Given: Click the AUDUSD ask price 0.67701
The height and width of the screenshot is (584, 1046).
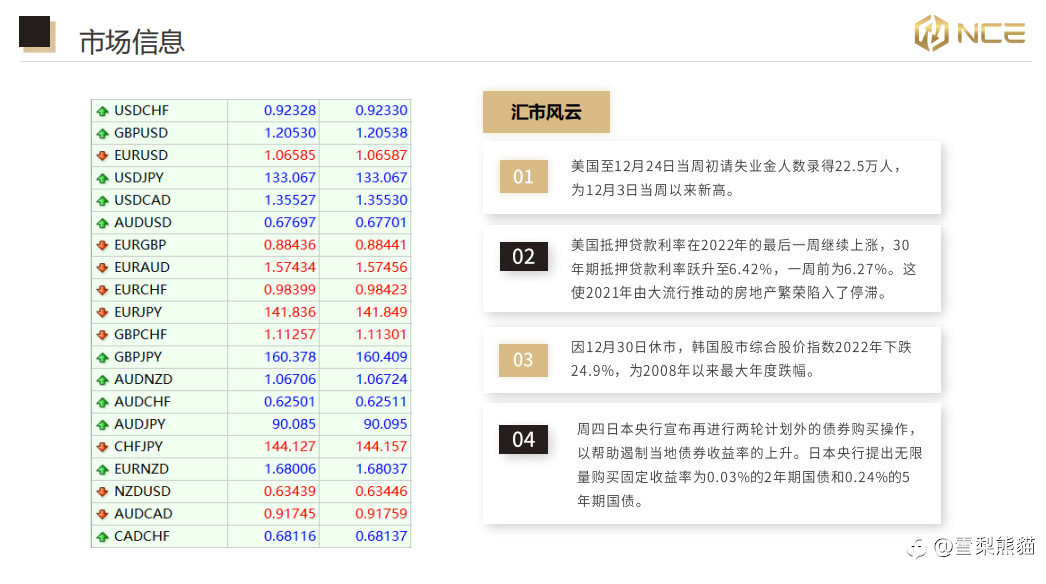Looking at the screenshot, I should point(381,222).
